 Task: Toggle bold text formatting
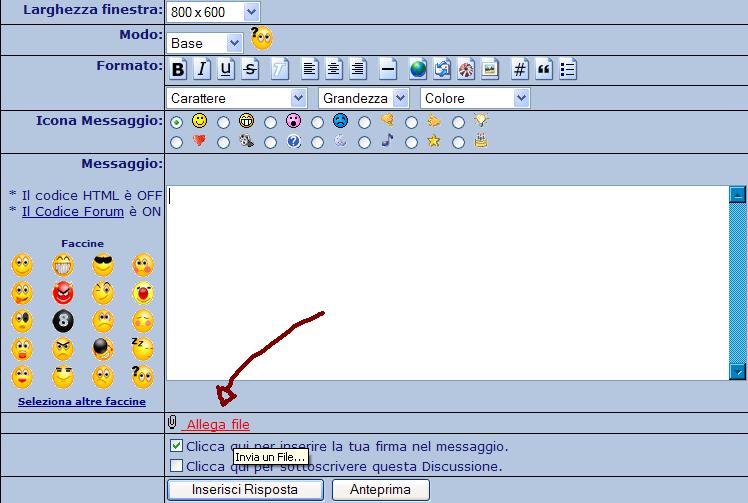(x=179, y=69)
